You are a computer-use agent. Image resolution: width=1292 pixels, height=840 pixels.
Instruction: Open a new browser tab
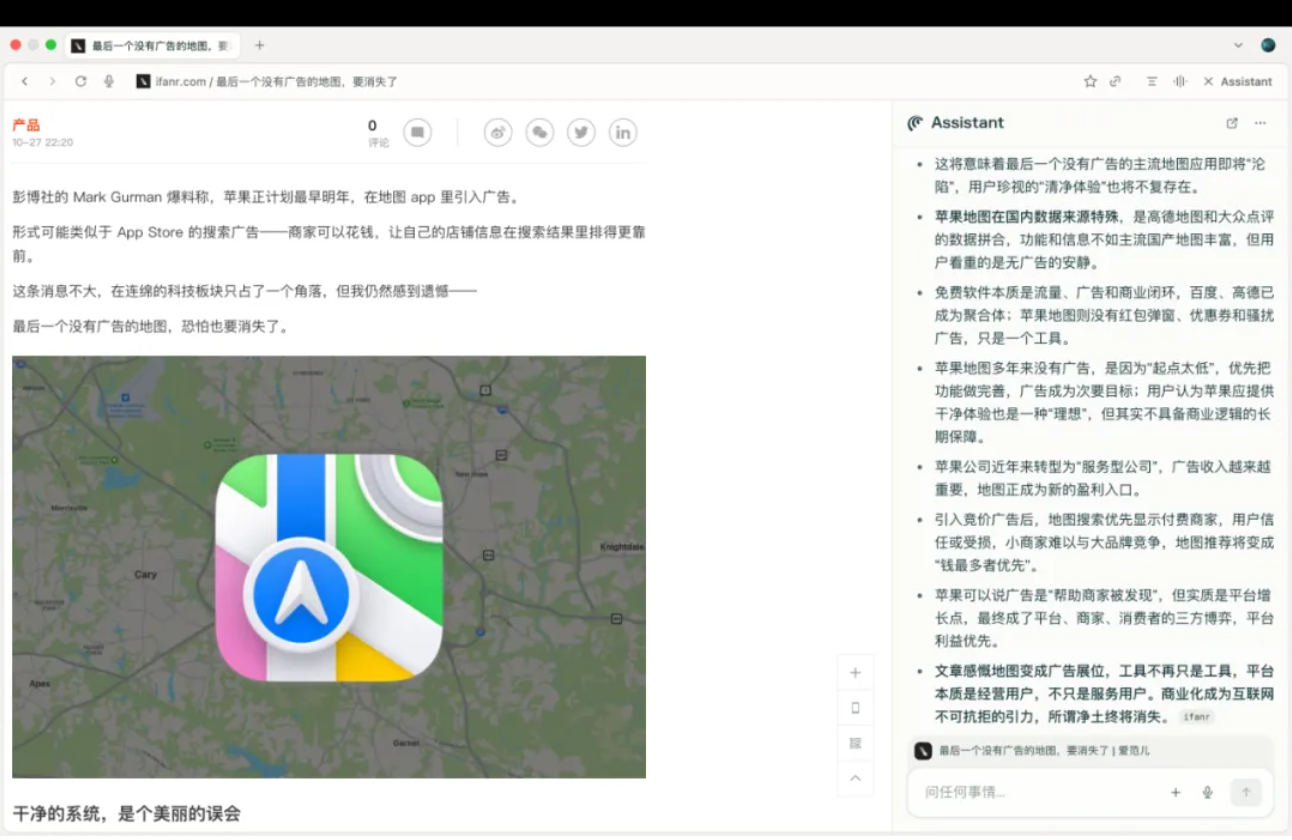[259, 45]
